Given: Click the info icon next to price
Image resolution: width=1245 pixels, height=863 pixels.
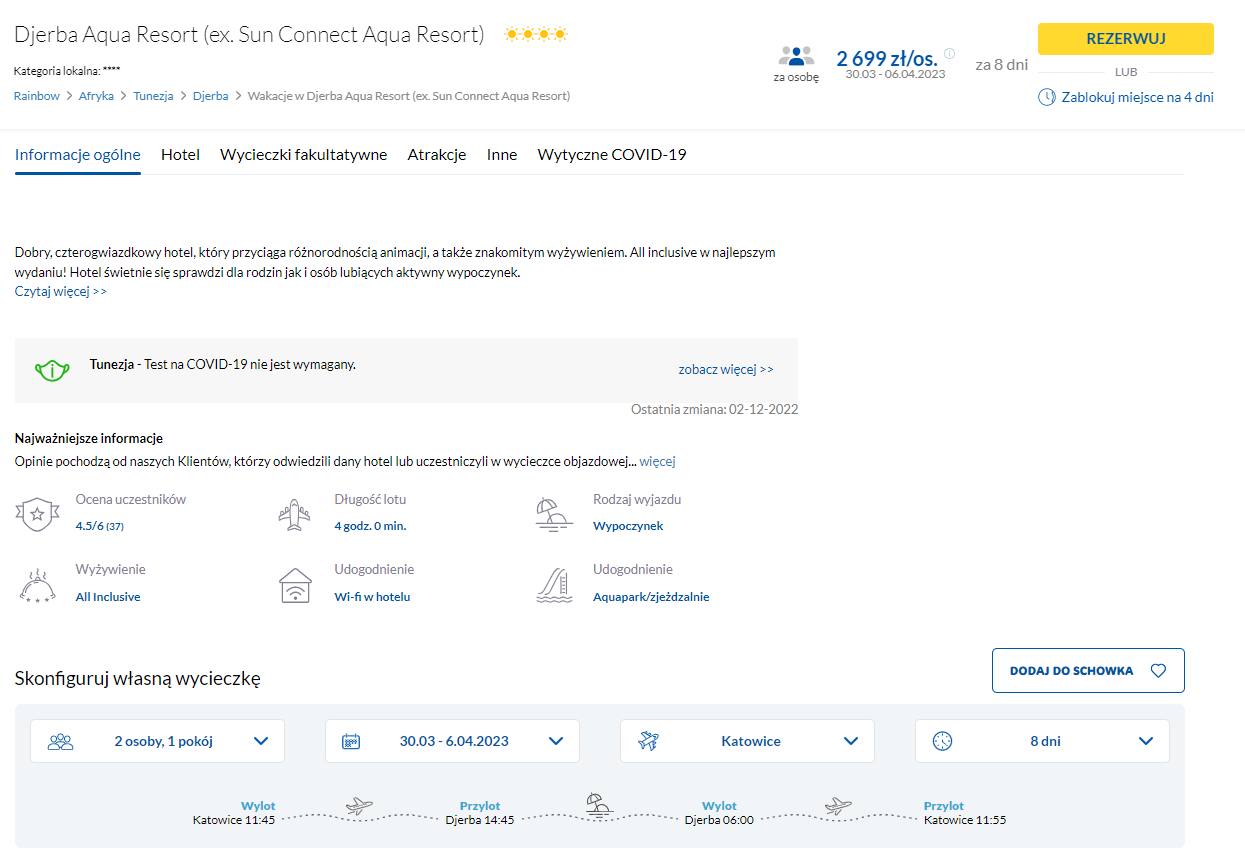Looking at the screenshot, I should click(949, 54).
